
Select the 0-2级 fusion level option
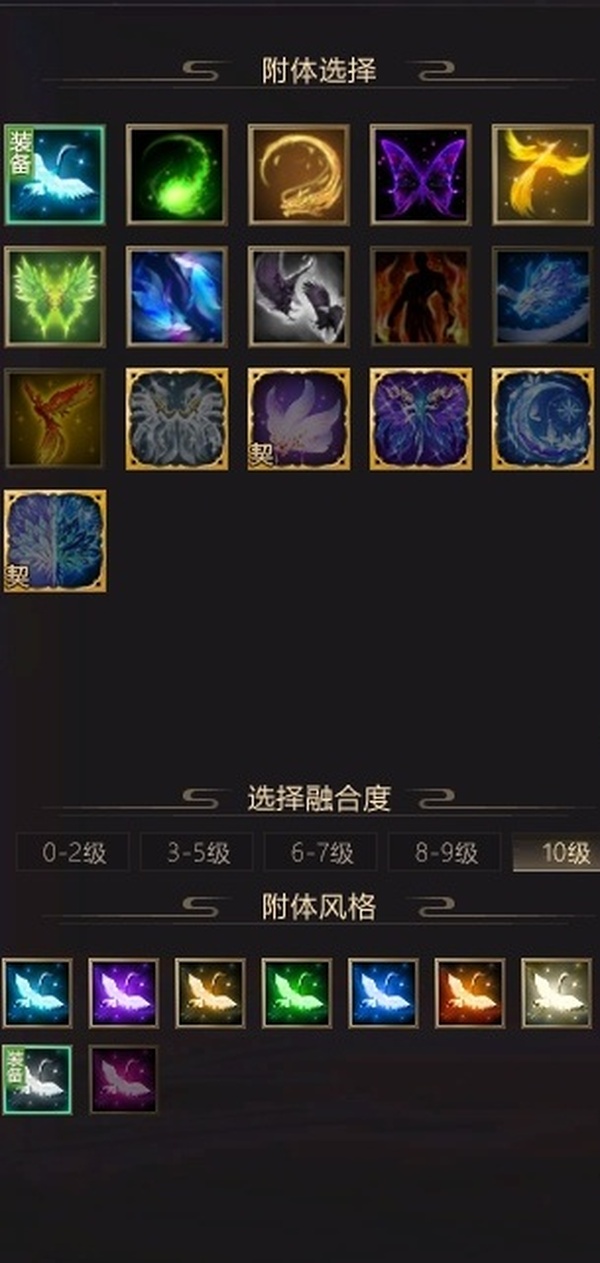point(73,853)
